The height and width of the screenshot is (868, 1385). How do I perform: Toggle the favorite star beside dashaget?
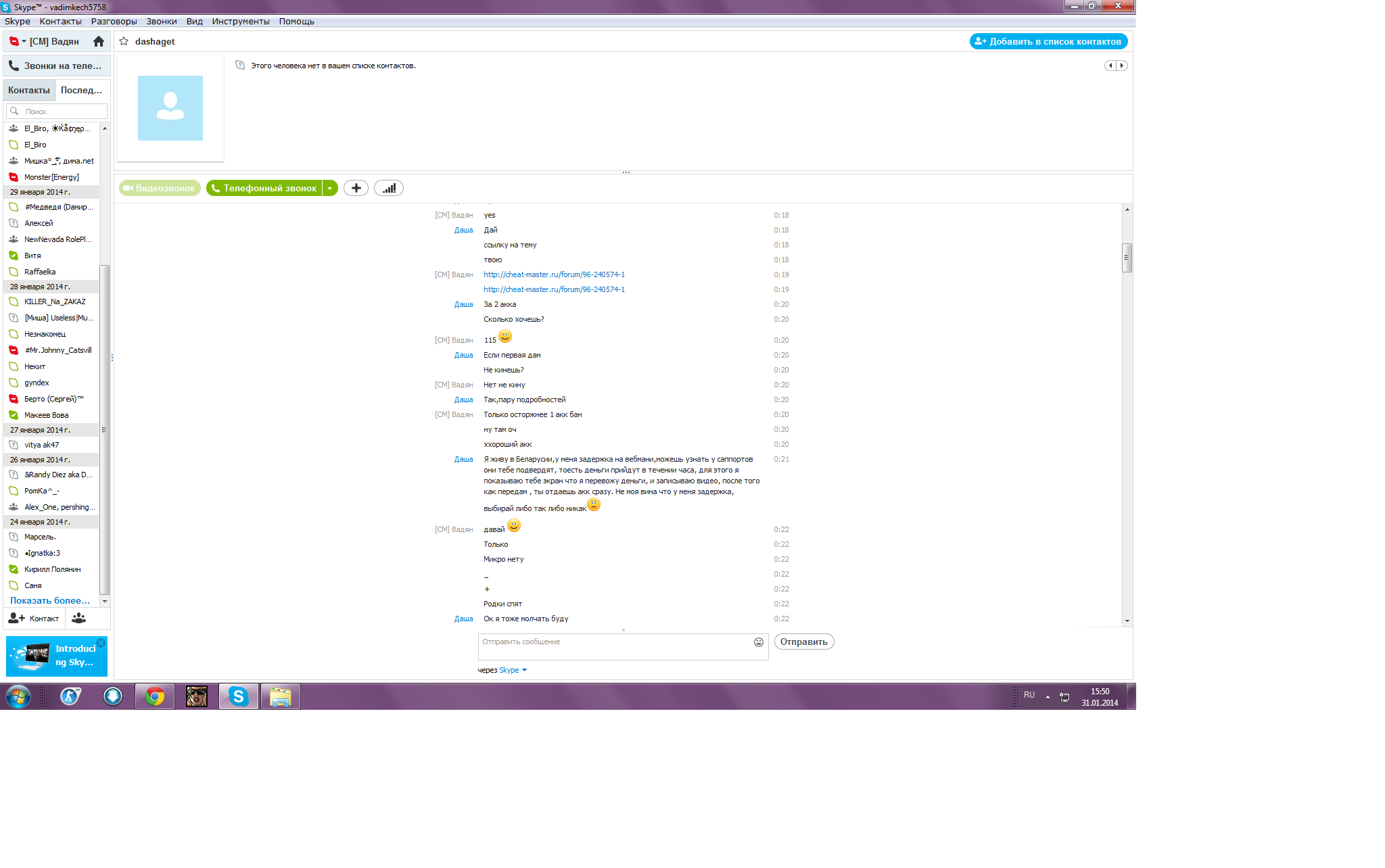tap(124, 42)
